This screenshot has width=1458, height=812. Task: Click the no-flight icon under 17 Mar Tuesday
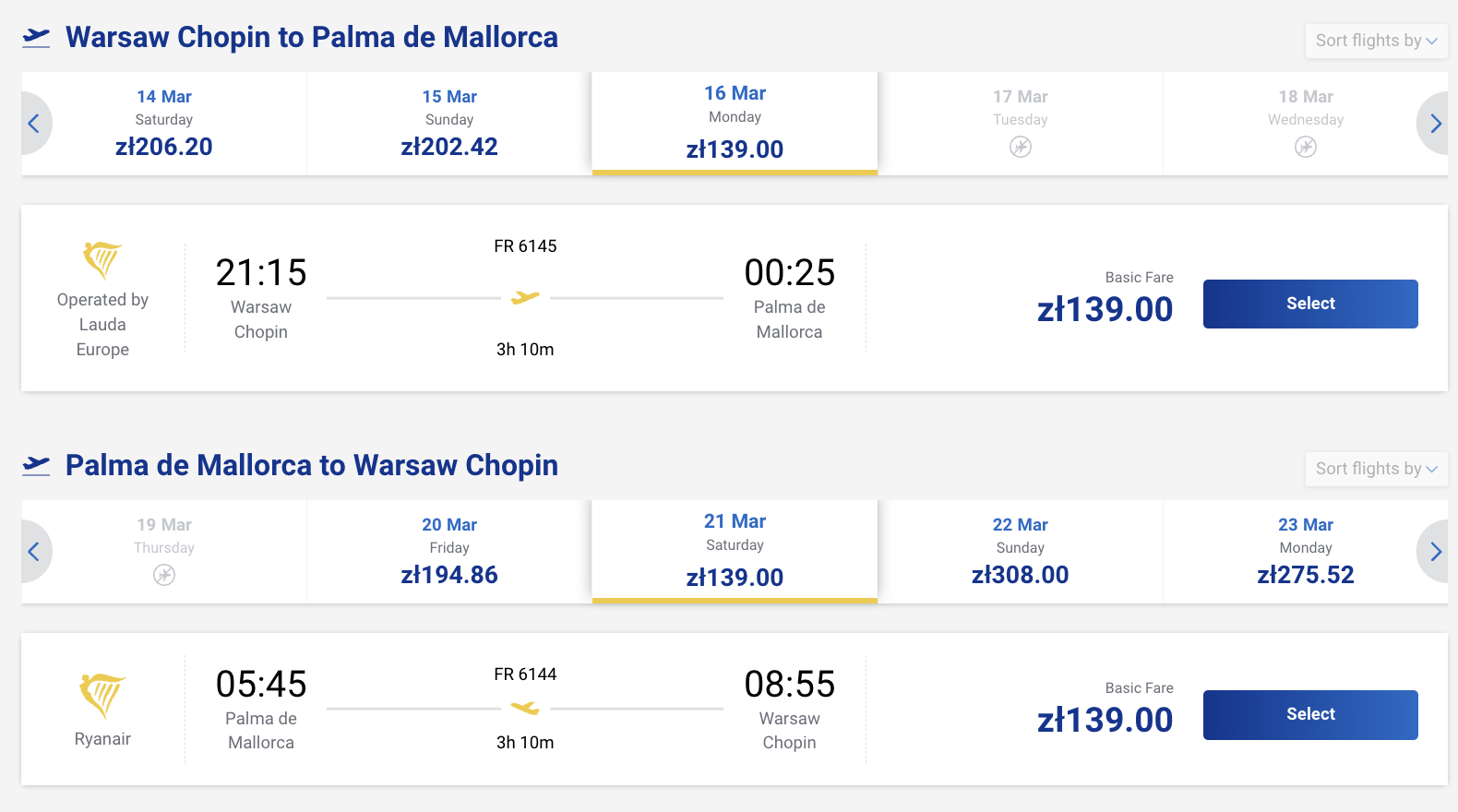point(1020,147)
